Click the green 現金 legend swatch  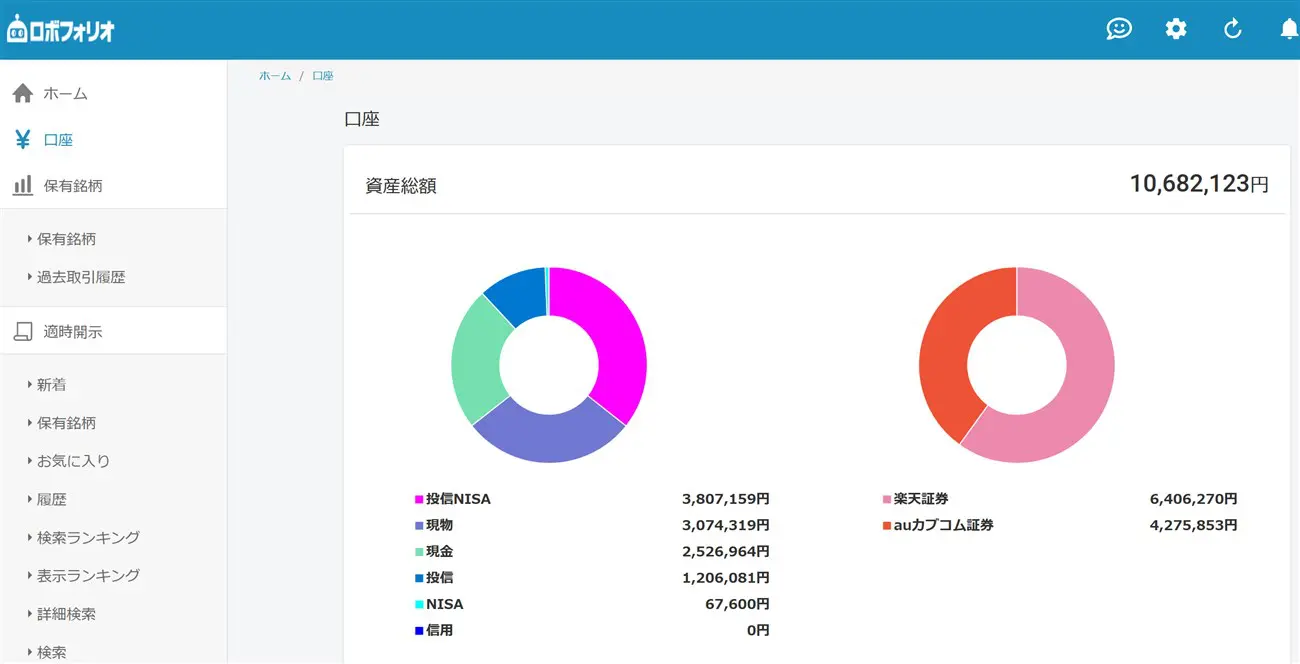419,551
